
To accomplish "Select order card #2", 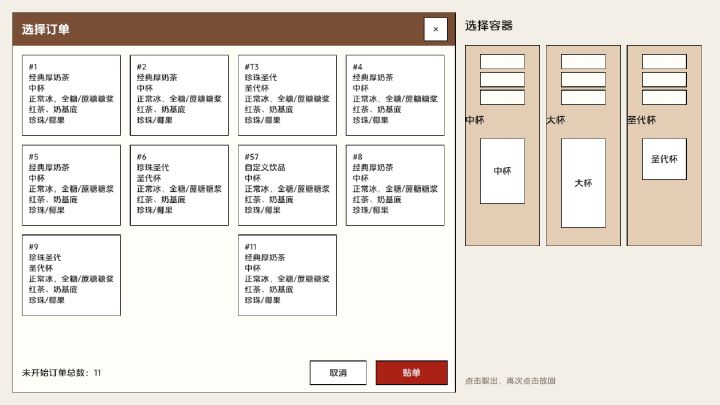I will point(179,95).
